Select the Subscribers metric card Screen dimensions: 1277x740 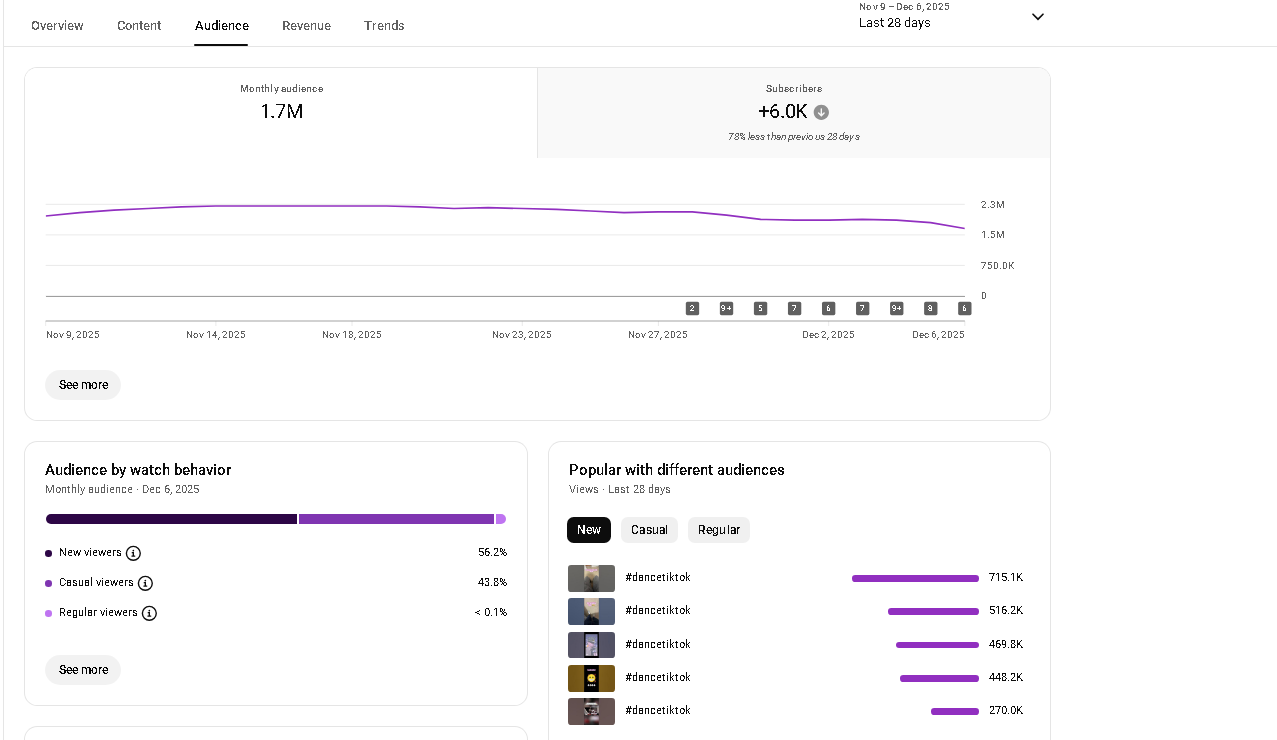coord(793,112)
